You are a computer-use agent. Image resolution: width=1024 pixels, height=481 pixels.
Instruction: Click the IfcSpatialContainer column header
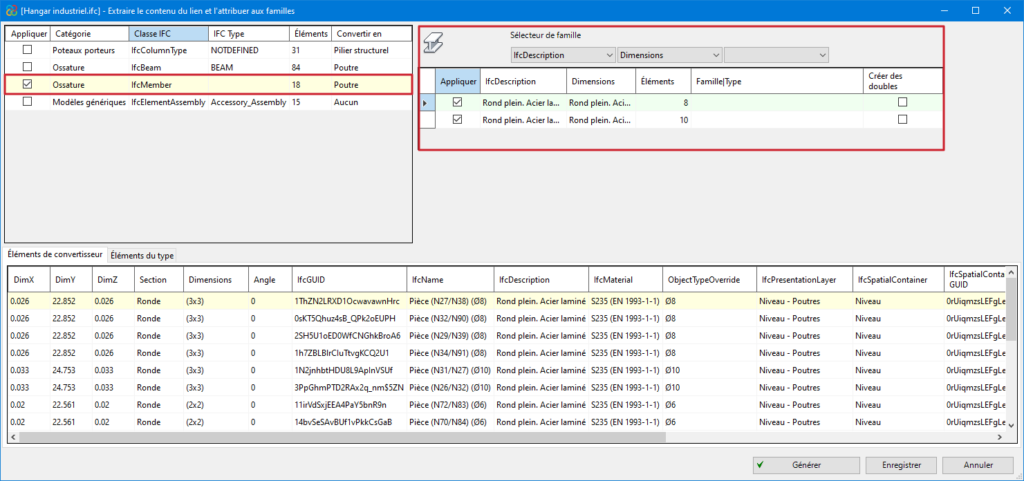pyautogui.click(x=898, y=279)
